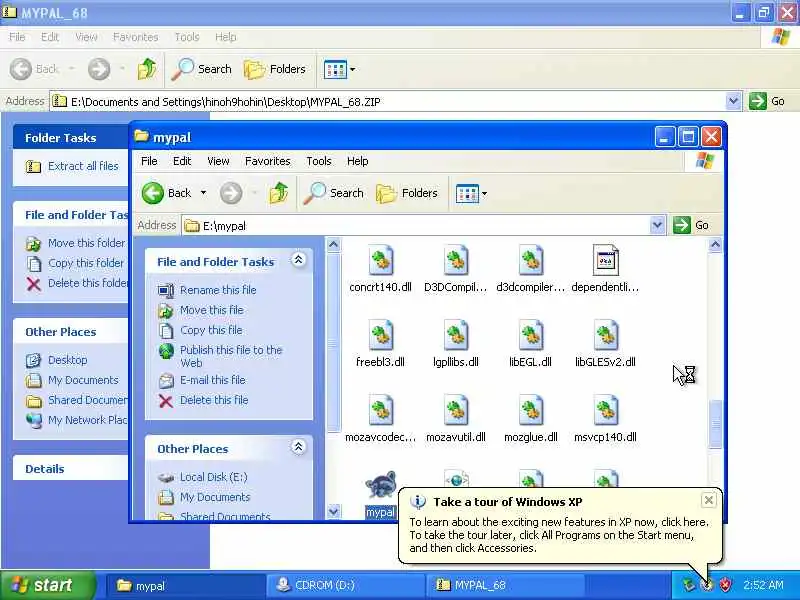Click Move this file link

[x=212, y=310]
